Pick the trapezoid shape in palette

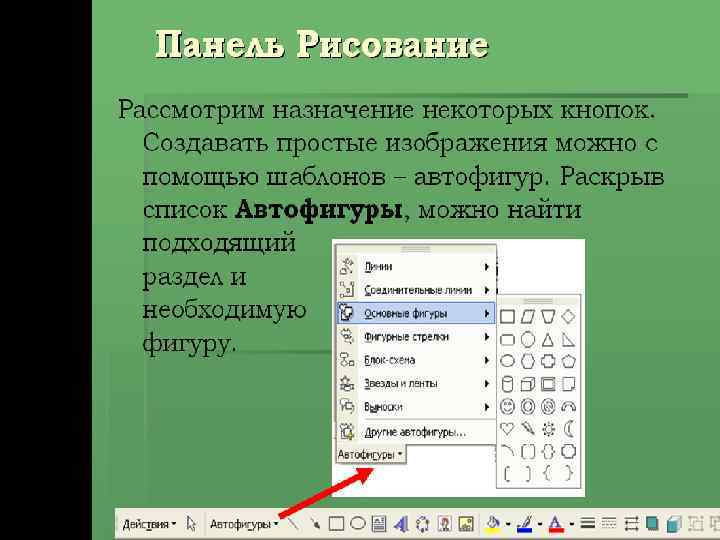point(548,316)
